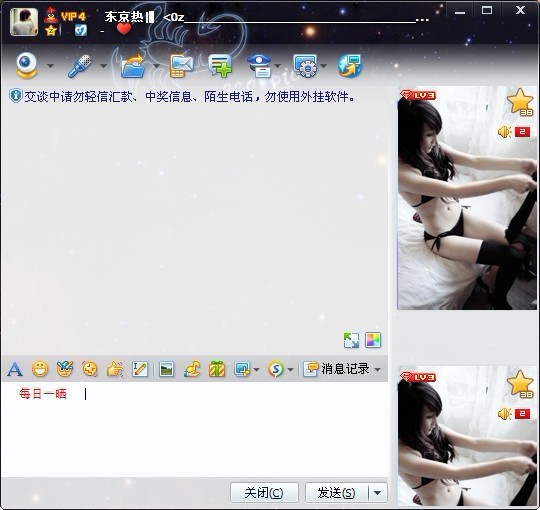Start a voice call with microphone icon

80,66
